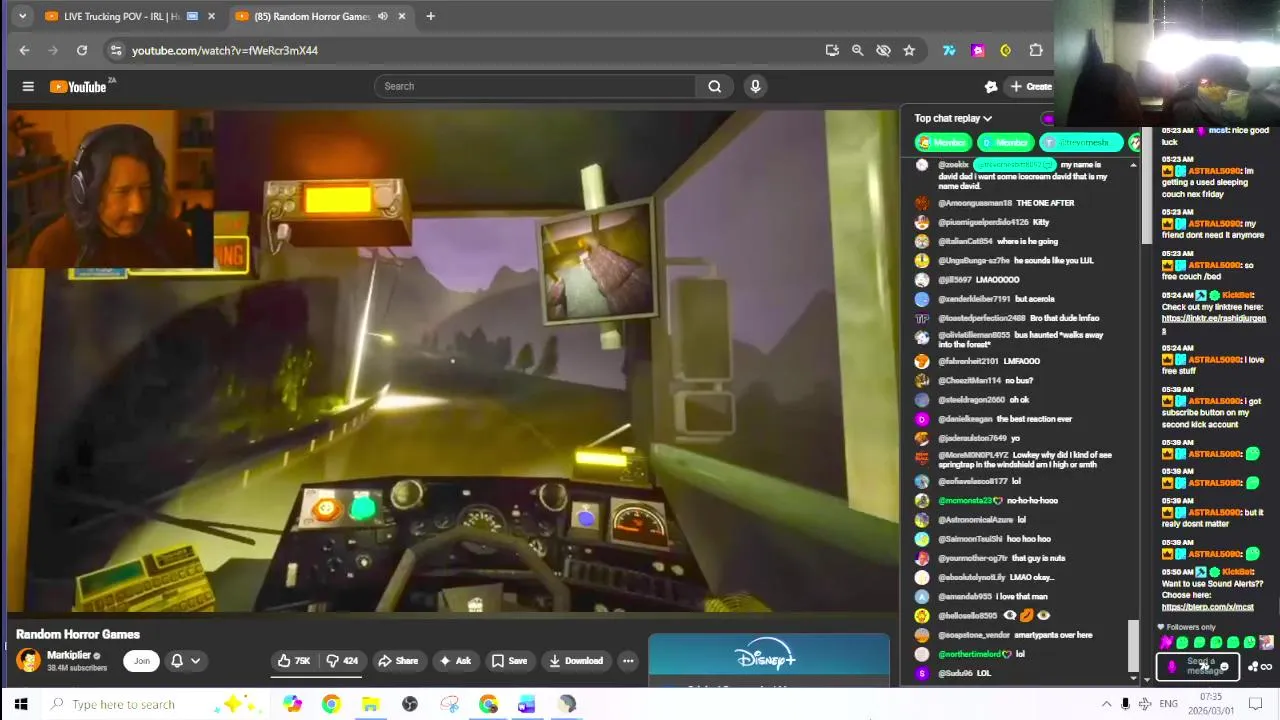Screen dimensions: 1280x720
Task: Go to the YouTube home logo
Action: pyautogui.click(x=79, y=87)
